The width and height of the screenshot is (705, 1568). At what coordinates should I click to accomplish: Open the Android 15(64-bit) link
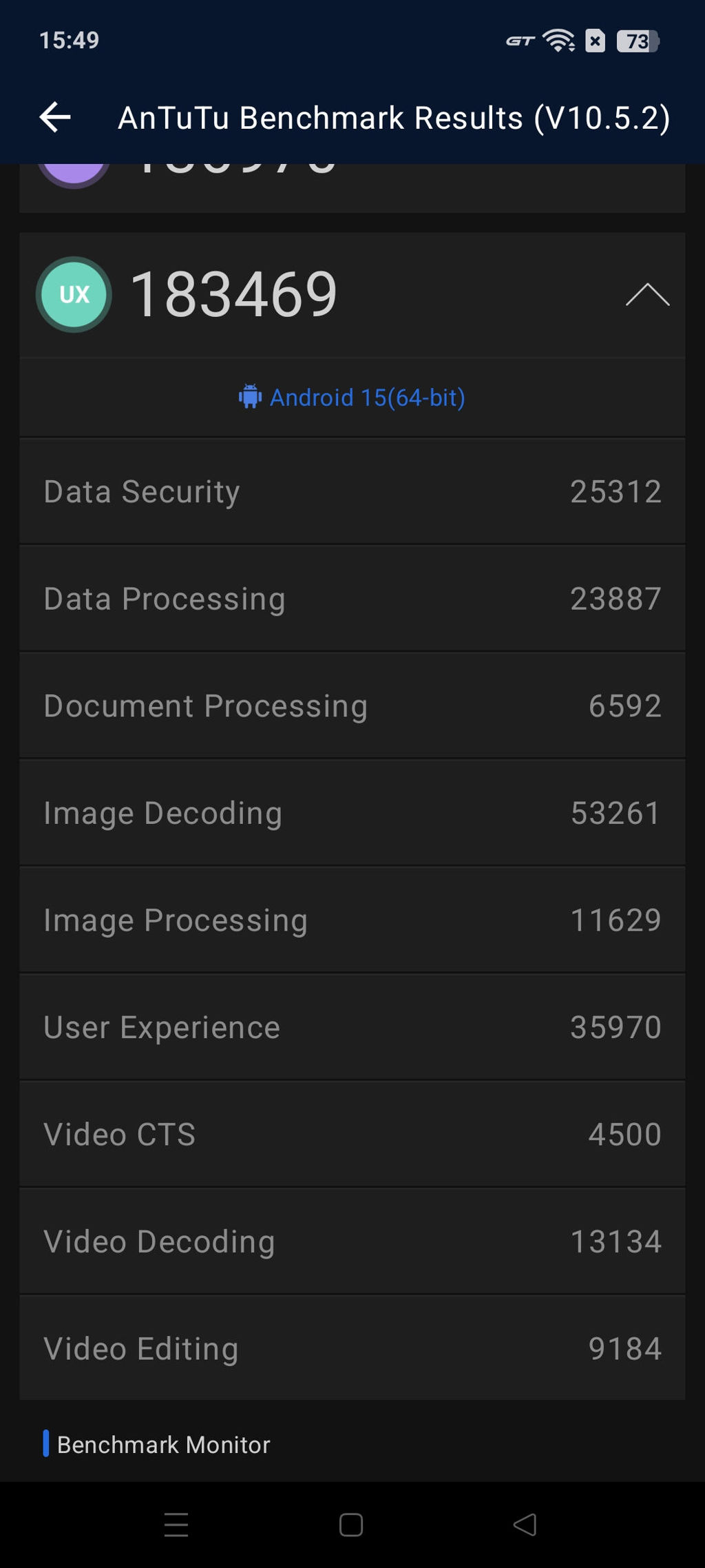coord(367,398)
